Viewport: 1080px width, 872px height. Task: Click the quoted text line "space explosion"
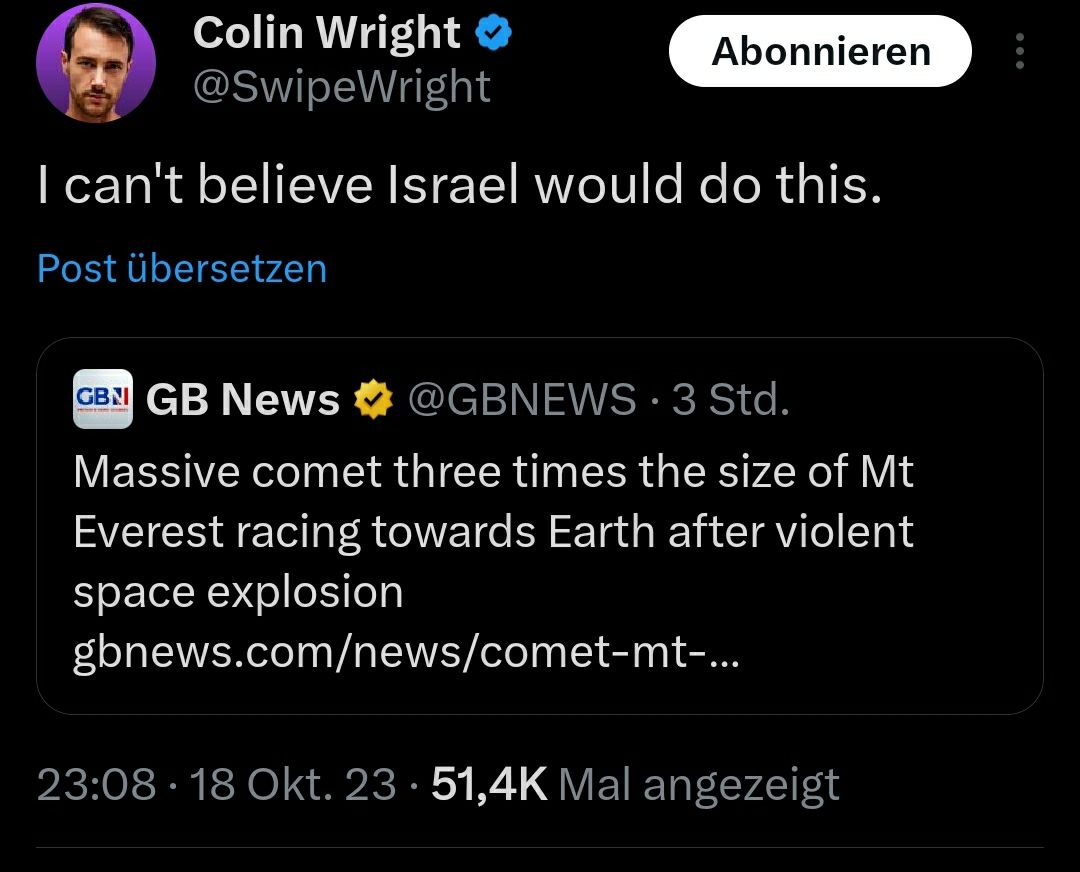click(238, 592)
